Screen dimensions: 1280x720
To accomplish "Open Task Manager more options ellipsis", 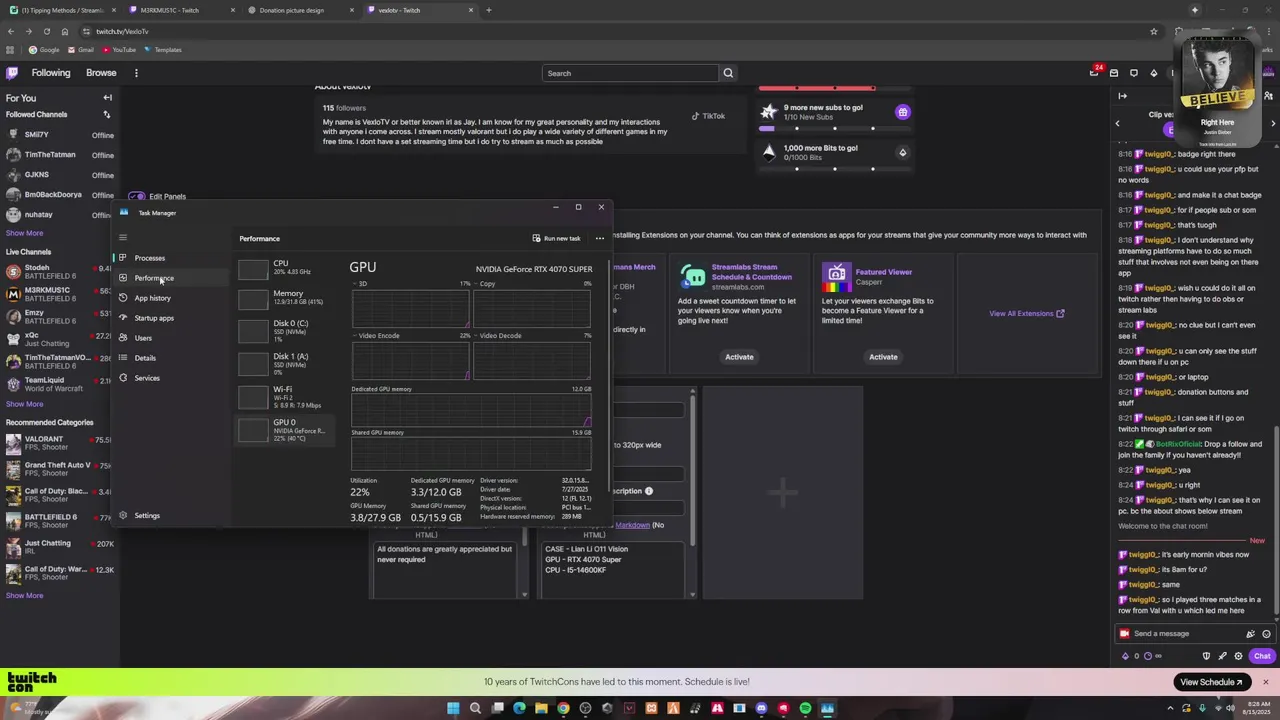I will 600,239.
